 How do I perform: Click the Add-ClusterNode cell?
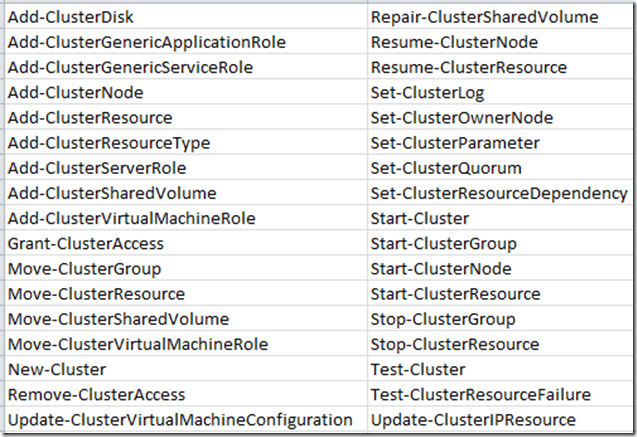point(75,92)
